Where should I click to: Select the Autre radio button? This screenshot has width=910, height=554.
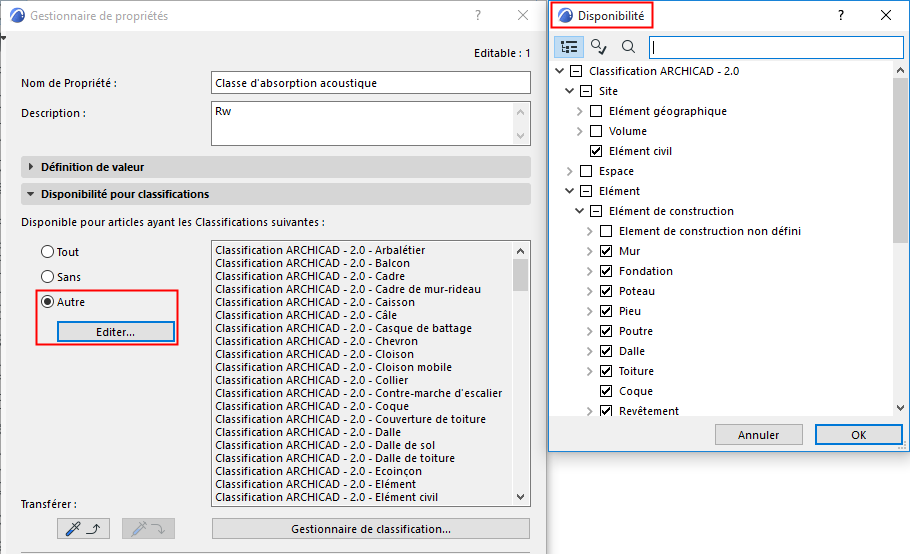click(48, 302)
